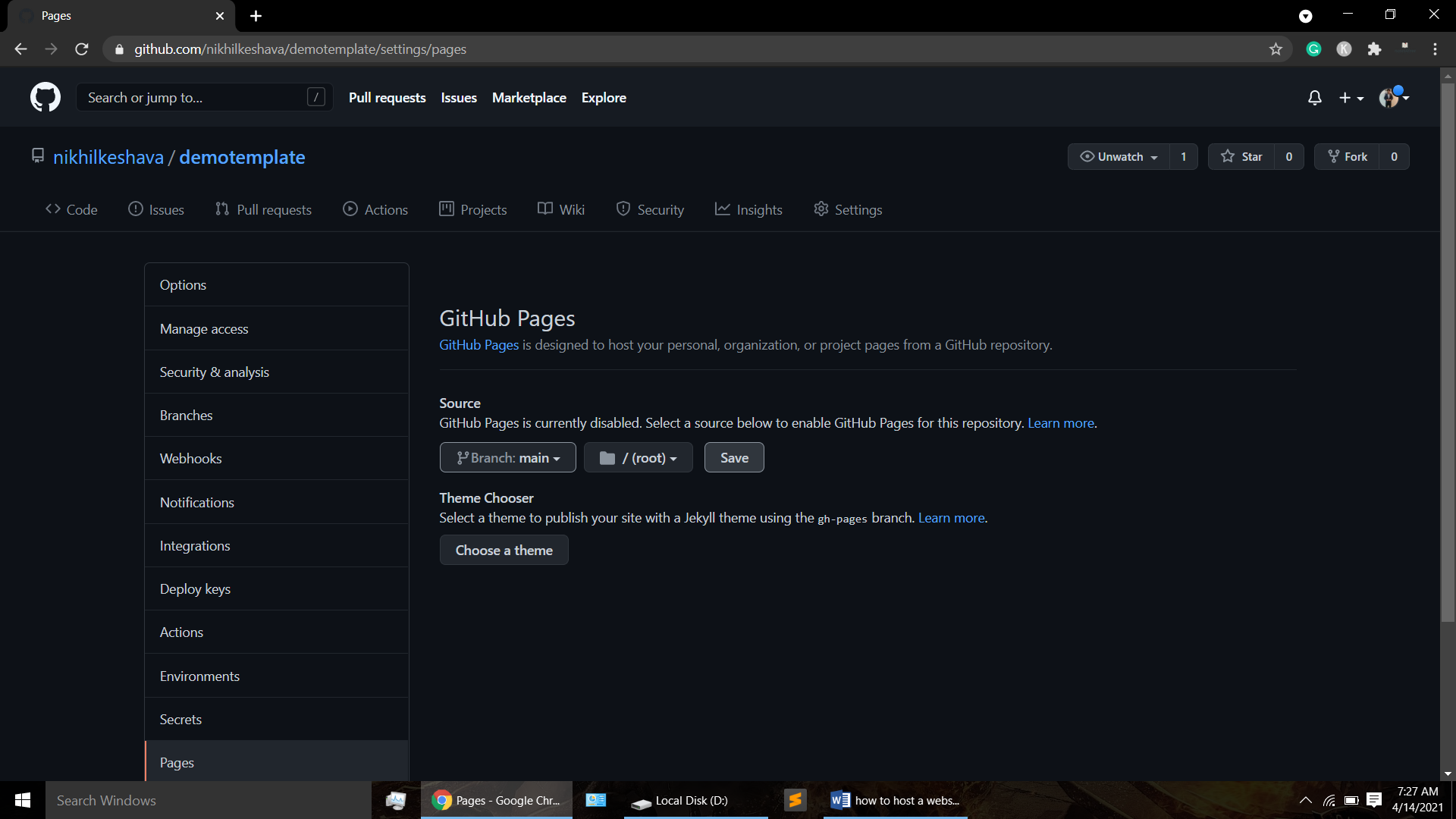Viewport: 1456px width, 819px height.
Task: Open the user avatar menu
Action: [1394, 97]
